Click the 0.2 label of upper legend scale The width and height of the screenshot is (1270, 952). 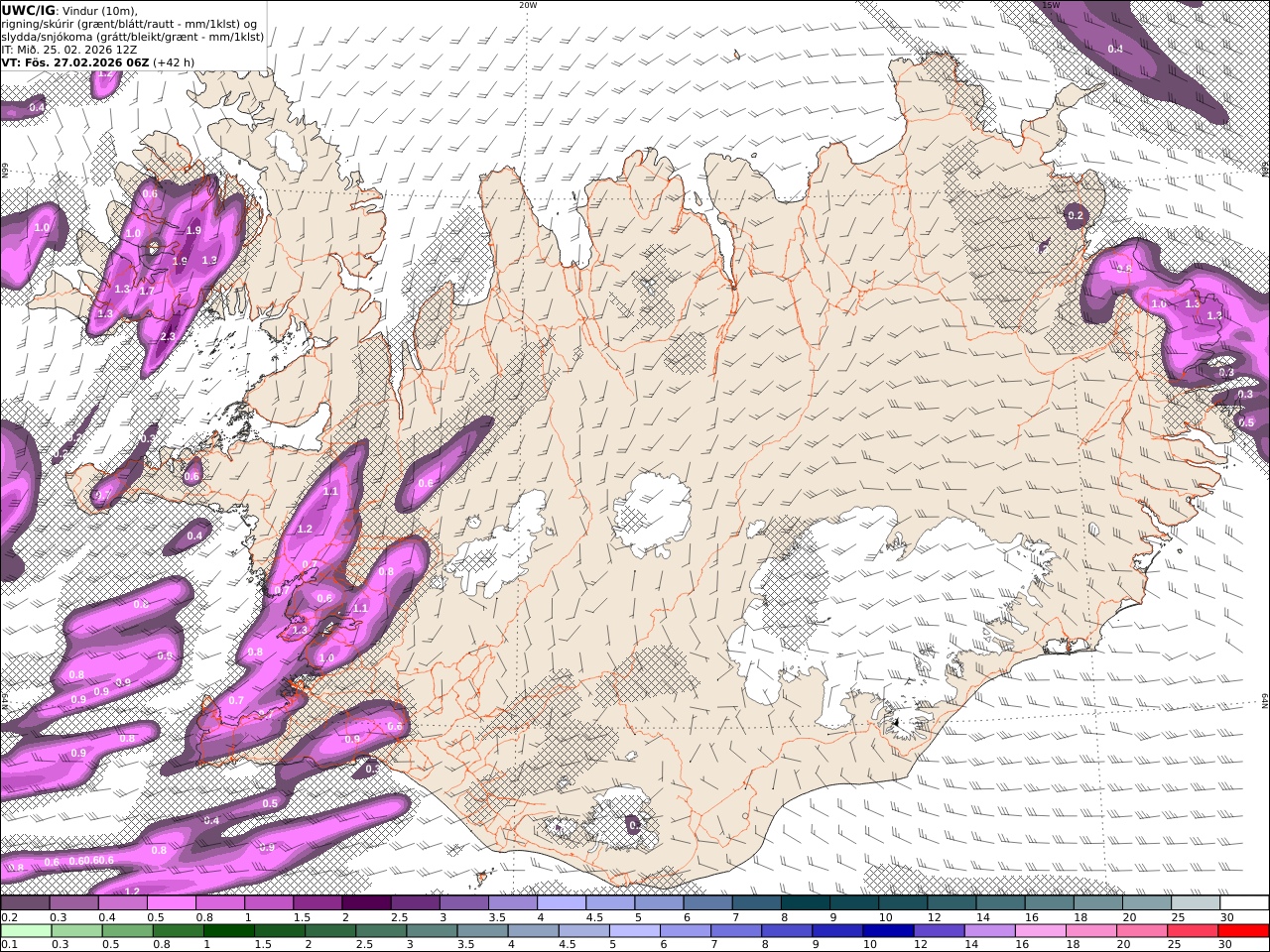pyautogui.click(x=10, y=917)
